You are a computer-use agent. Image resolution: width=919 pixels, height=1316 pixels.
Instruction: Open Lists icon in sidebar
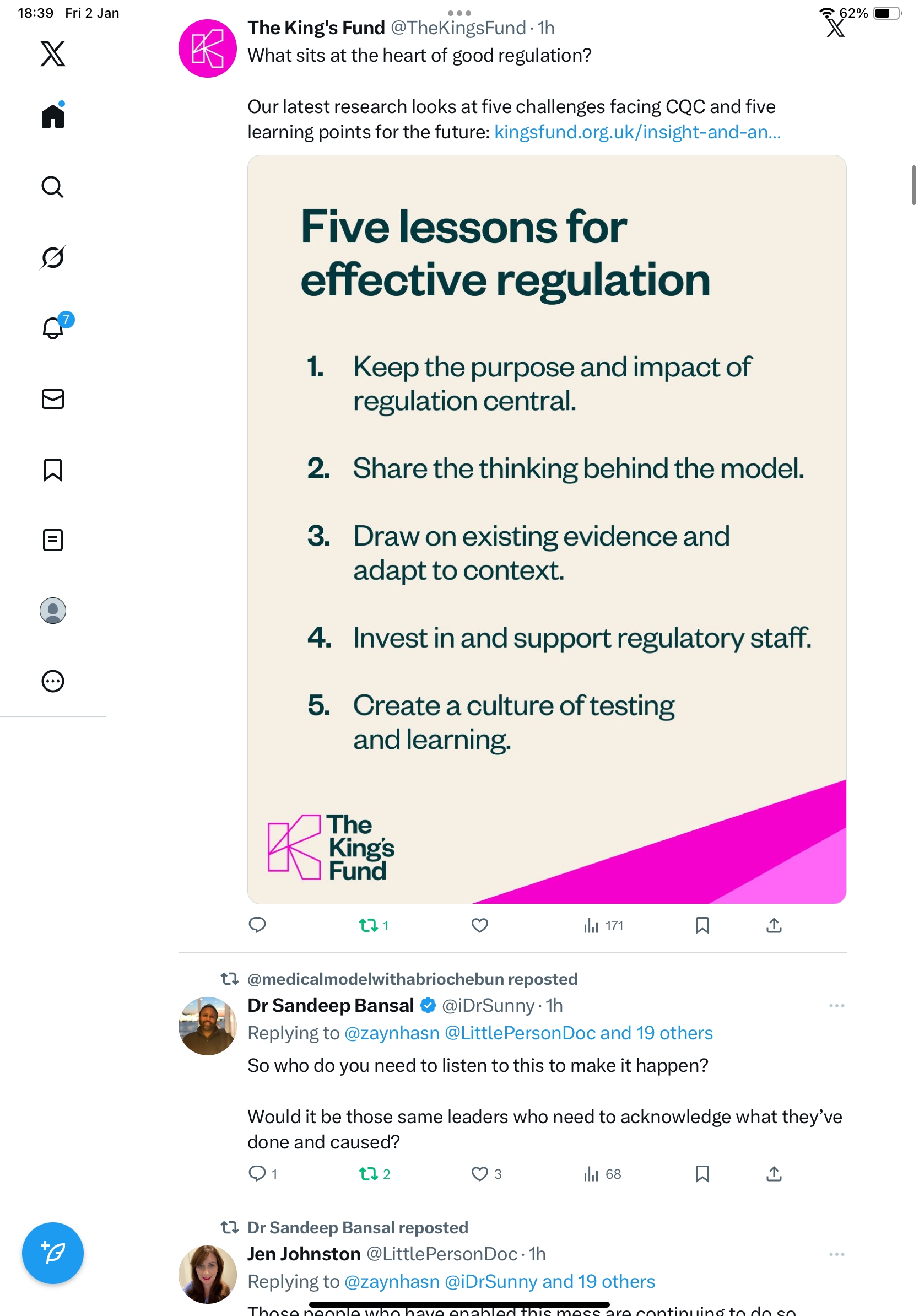point(53,540)
